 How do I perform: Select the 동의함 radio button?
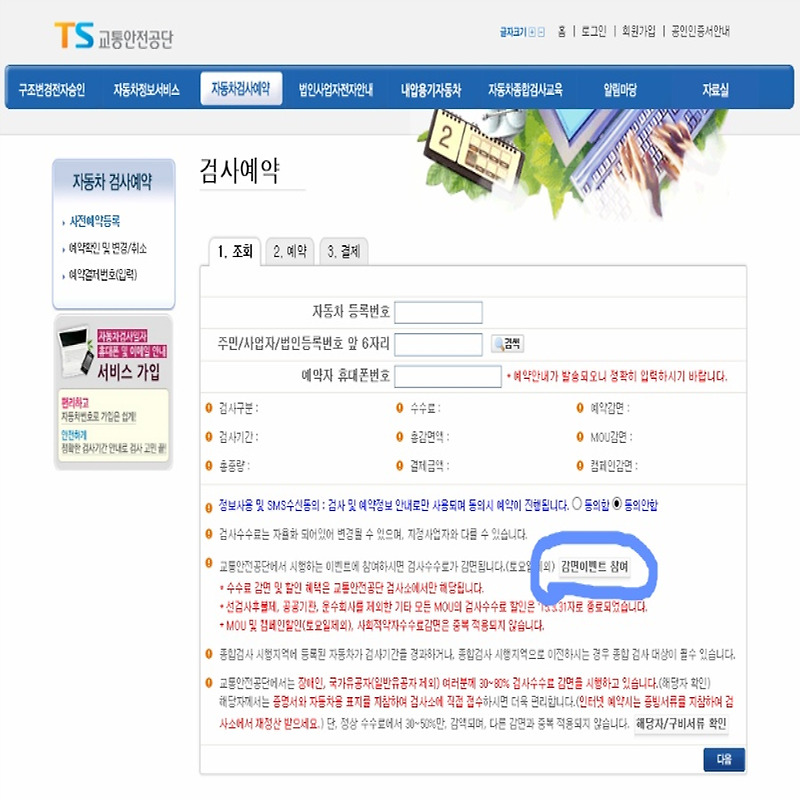pos(577,504)
